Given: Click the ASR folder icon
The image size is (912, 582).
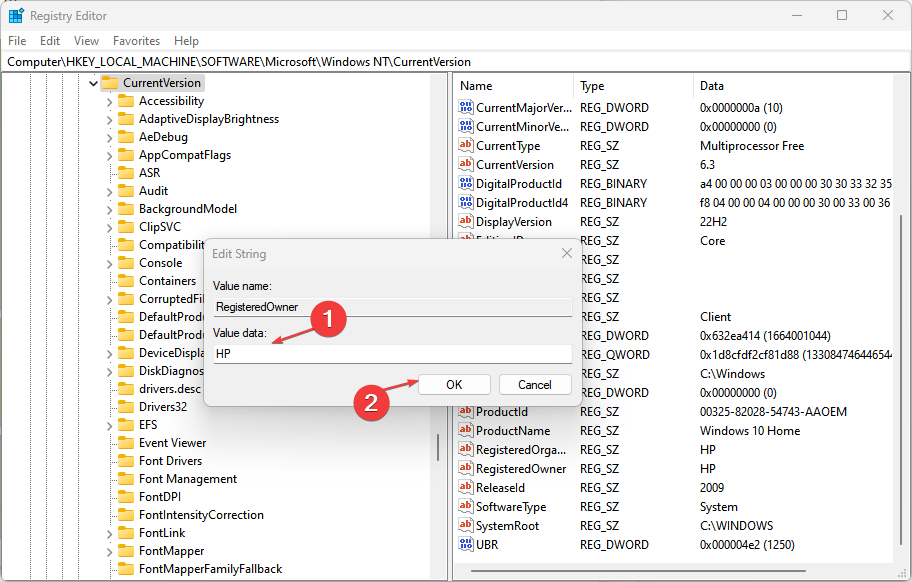Looking at the screenshot, I should (x=126, y=173).
